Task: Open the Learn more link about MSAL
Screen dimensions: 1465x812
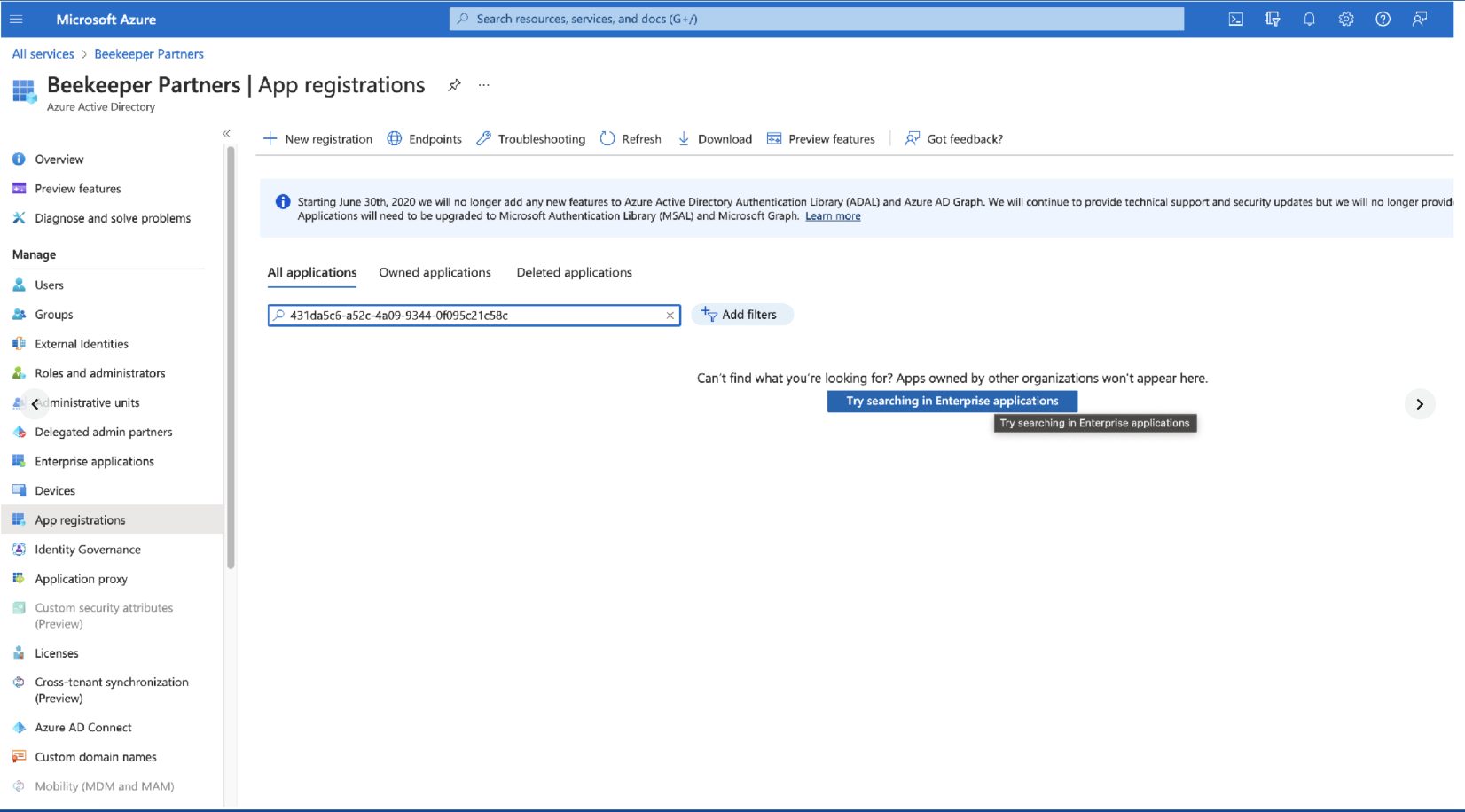Action: pyautogui.click(x=832, y=215)
